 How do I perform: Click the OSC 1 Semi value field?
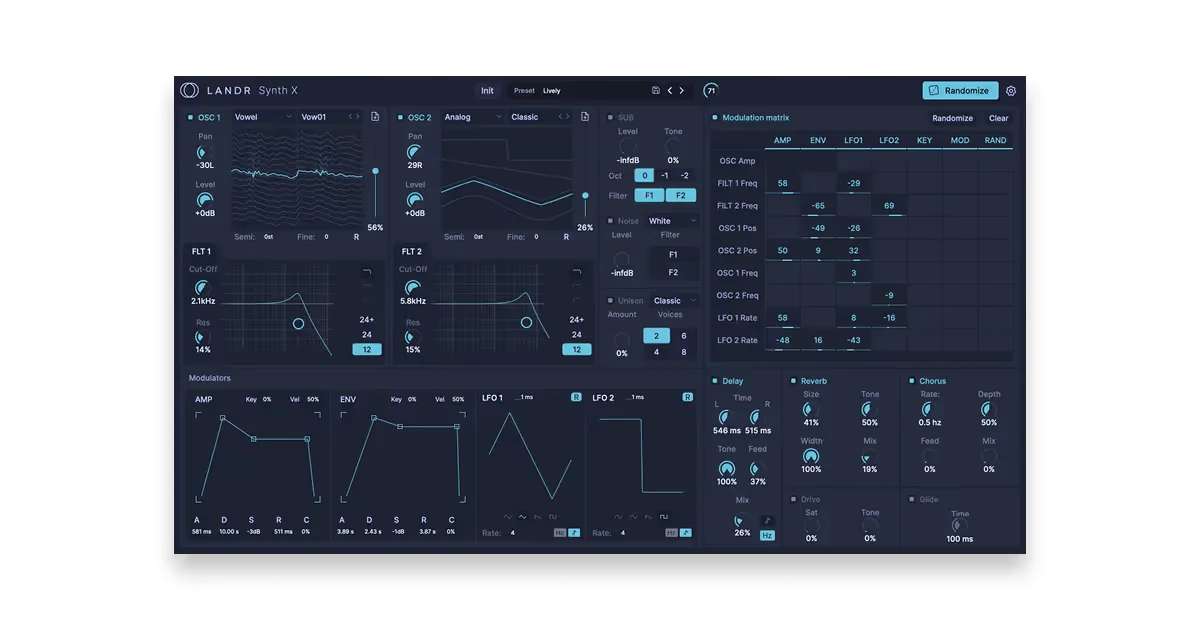[268, 237]
